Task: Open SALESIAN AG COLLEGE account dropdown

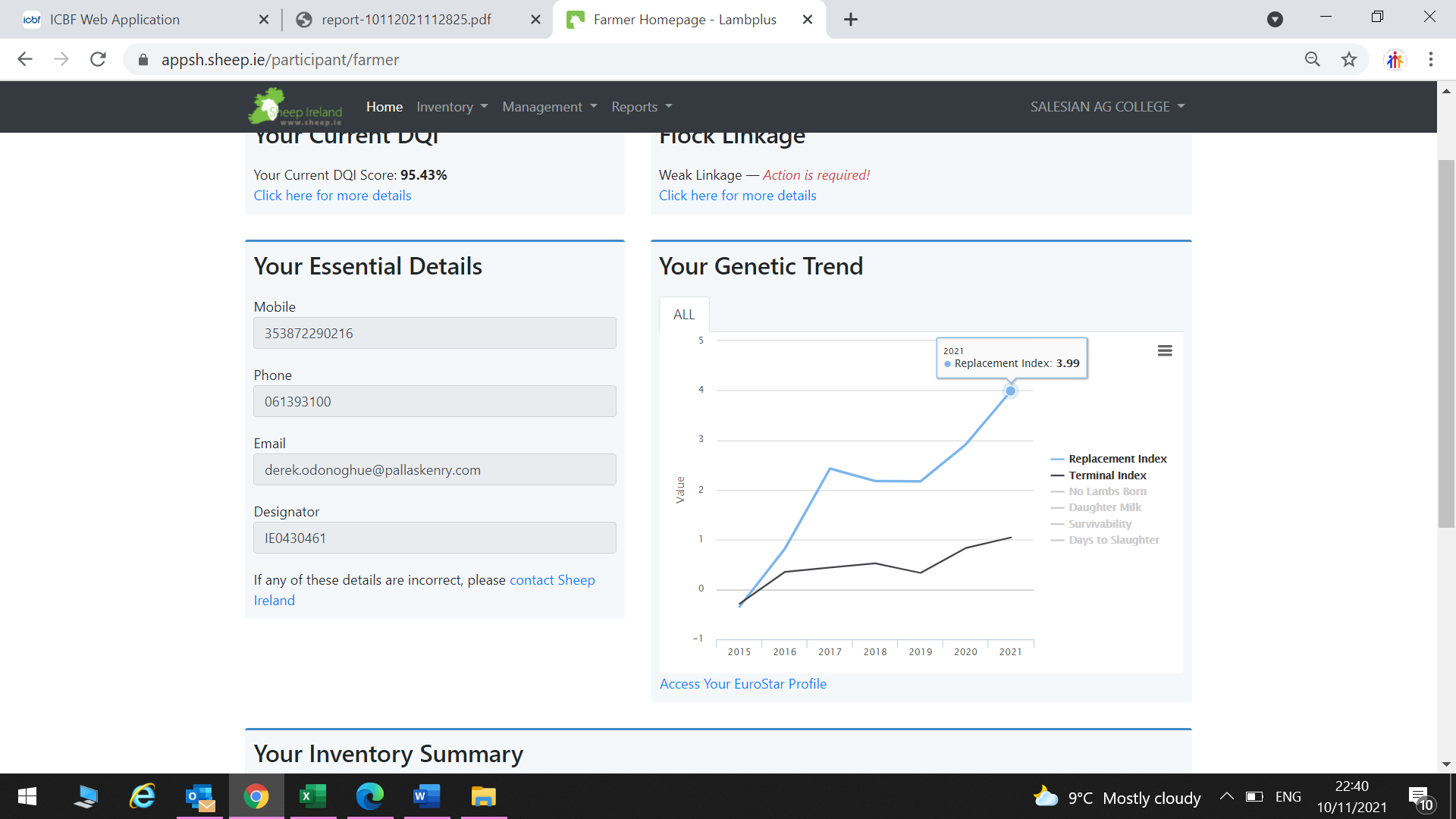Action: (1106, 107)
